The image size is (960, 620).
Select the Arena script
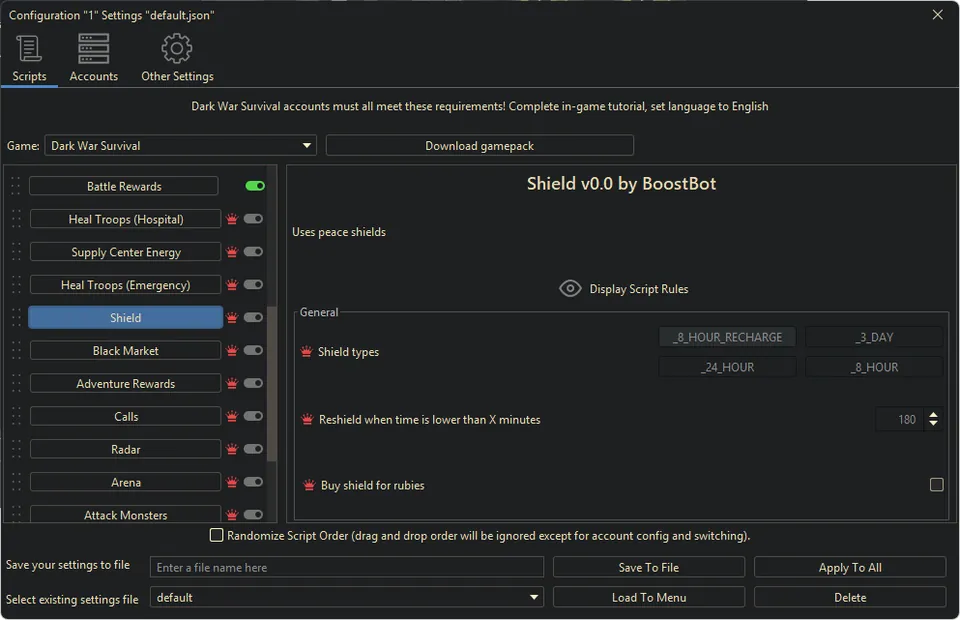126,482
